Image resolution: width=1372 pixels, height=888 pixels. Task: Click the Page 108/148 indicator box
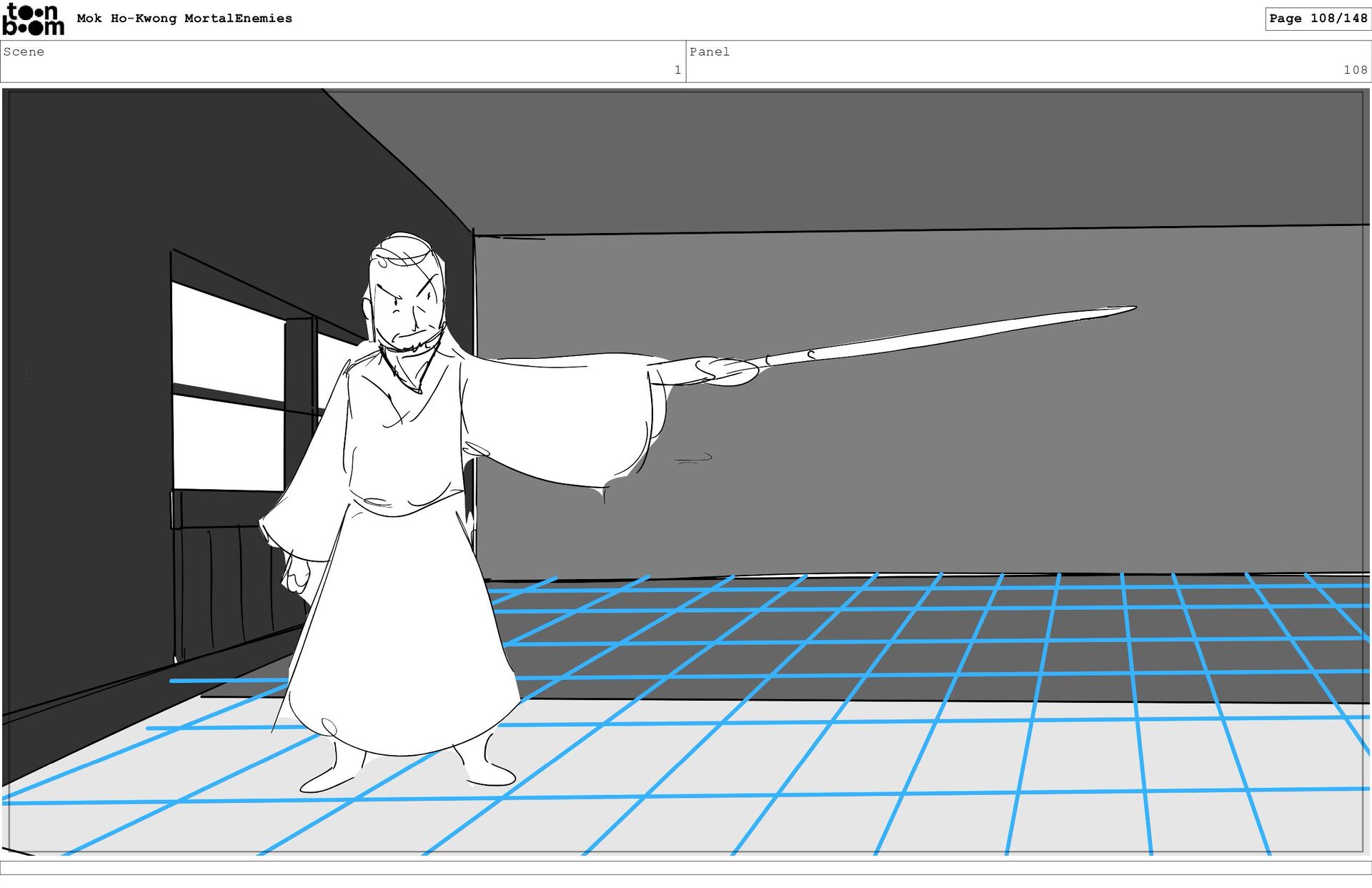click(1317, 19)
